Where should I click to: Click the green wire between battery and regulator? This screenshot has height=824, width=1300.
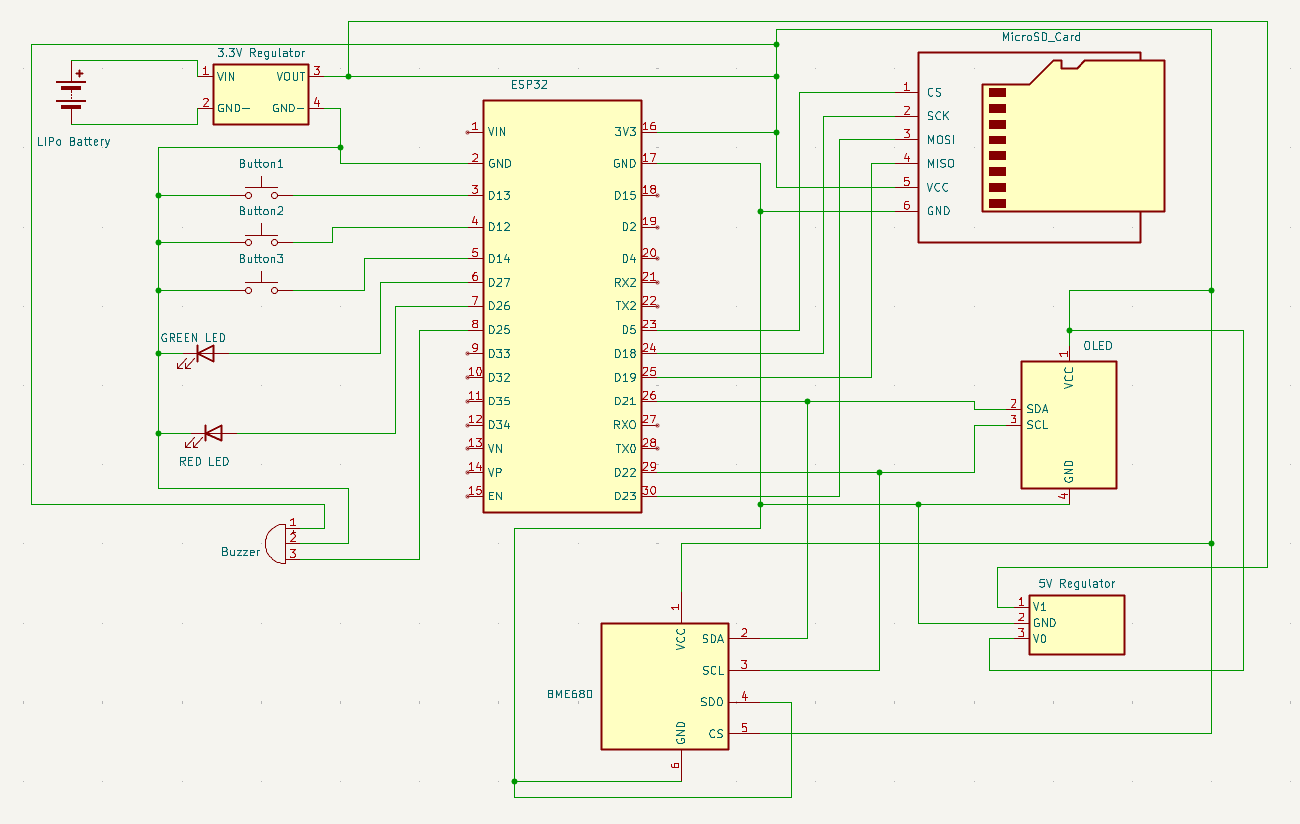click(140, 60)
